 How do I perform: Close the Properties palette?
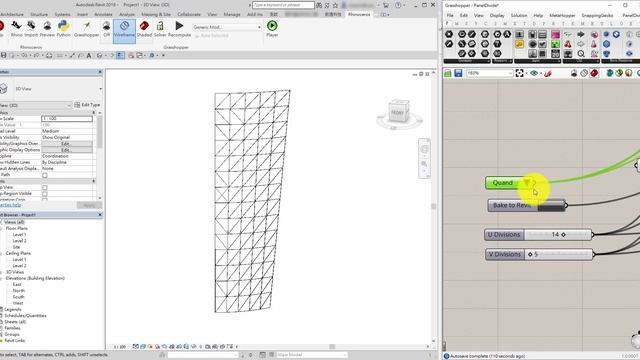[x=100, y=72]
